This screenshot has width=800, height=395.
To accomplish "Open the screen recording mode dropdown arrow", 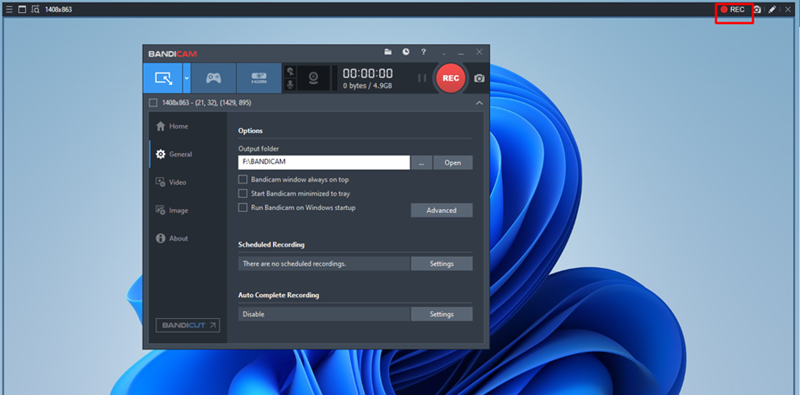I will pyautogui.click(x=187, y=78).
